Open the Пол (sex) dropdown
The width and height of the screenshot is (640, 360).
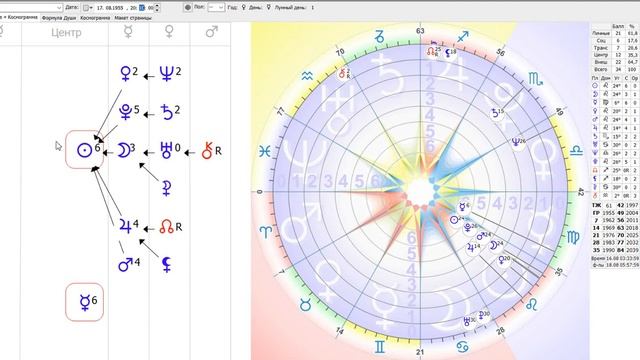[216, 8]
